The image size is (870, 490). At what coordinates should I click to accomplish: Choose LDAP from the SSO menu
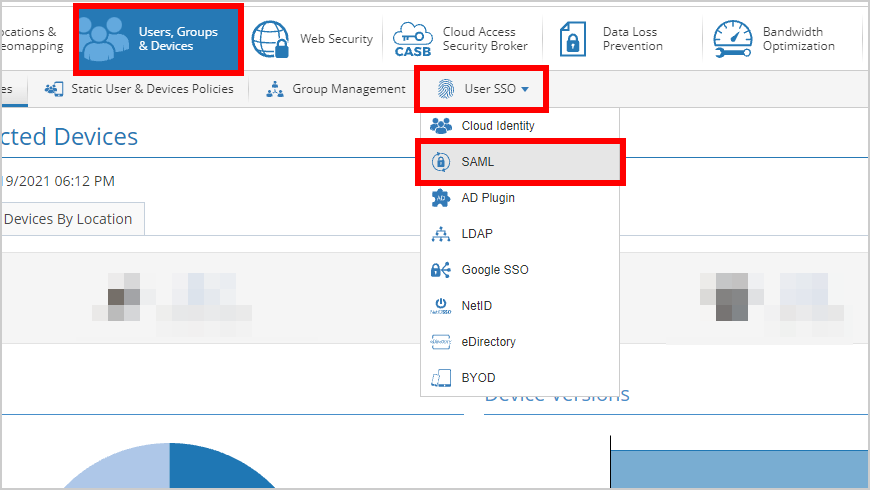click(520, 234)
